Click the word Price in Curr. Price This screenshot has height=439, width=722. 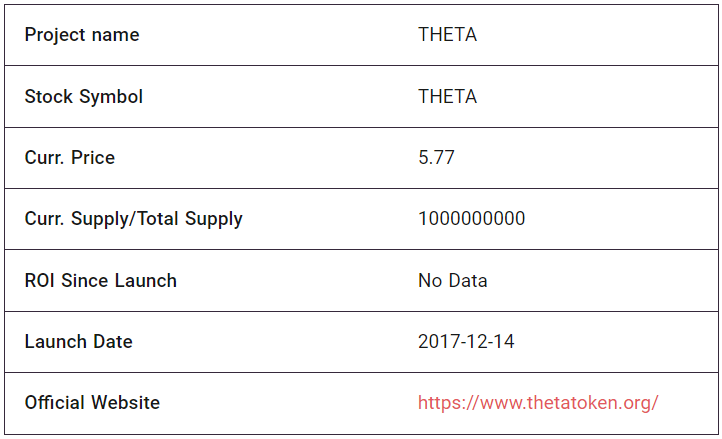click(93, 158)
